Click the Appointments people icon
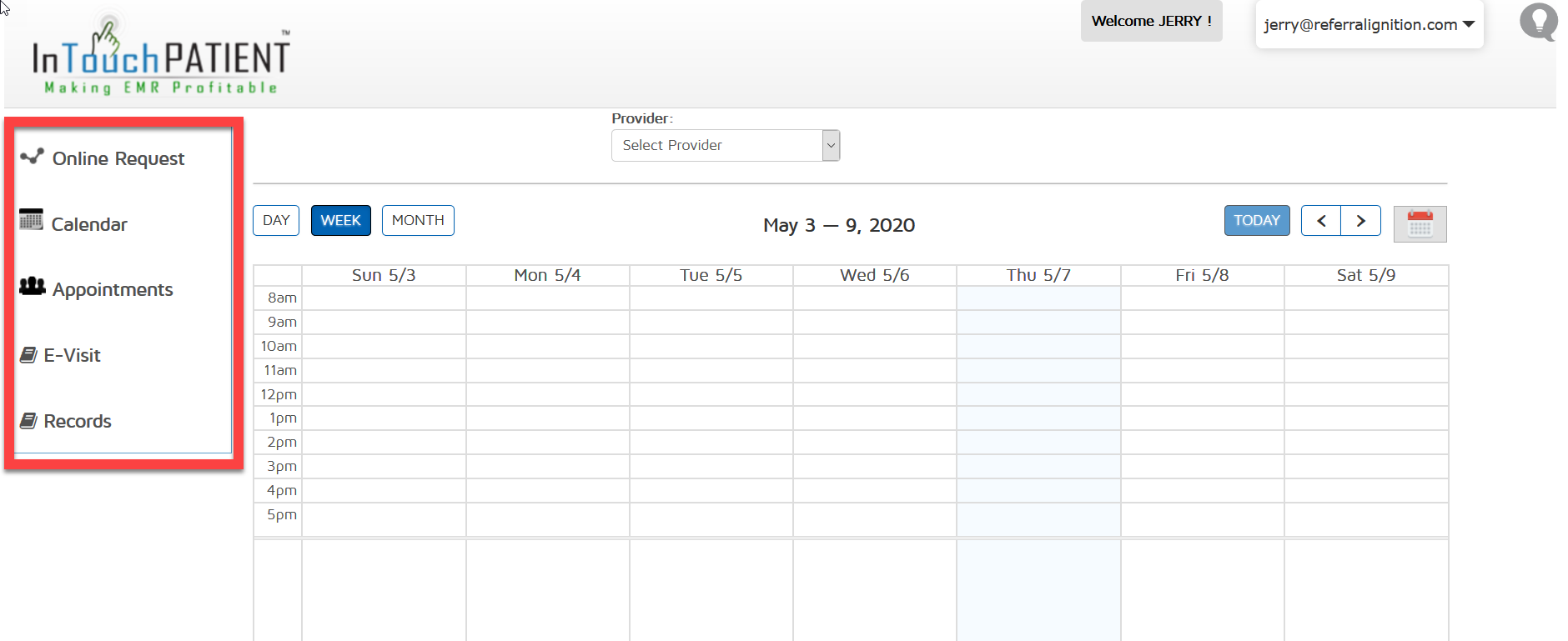This screenshot has height=641, width=1568. [x=32, y=286]
